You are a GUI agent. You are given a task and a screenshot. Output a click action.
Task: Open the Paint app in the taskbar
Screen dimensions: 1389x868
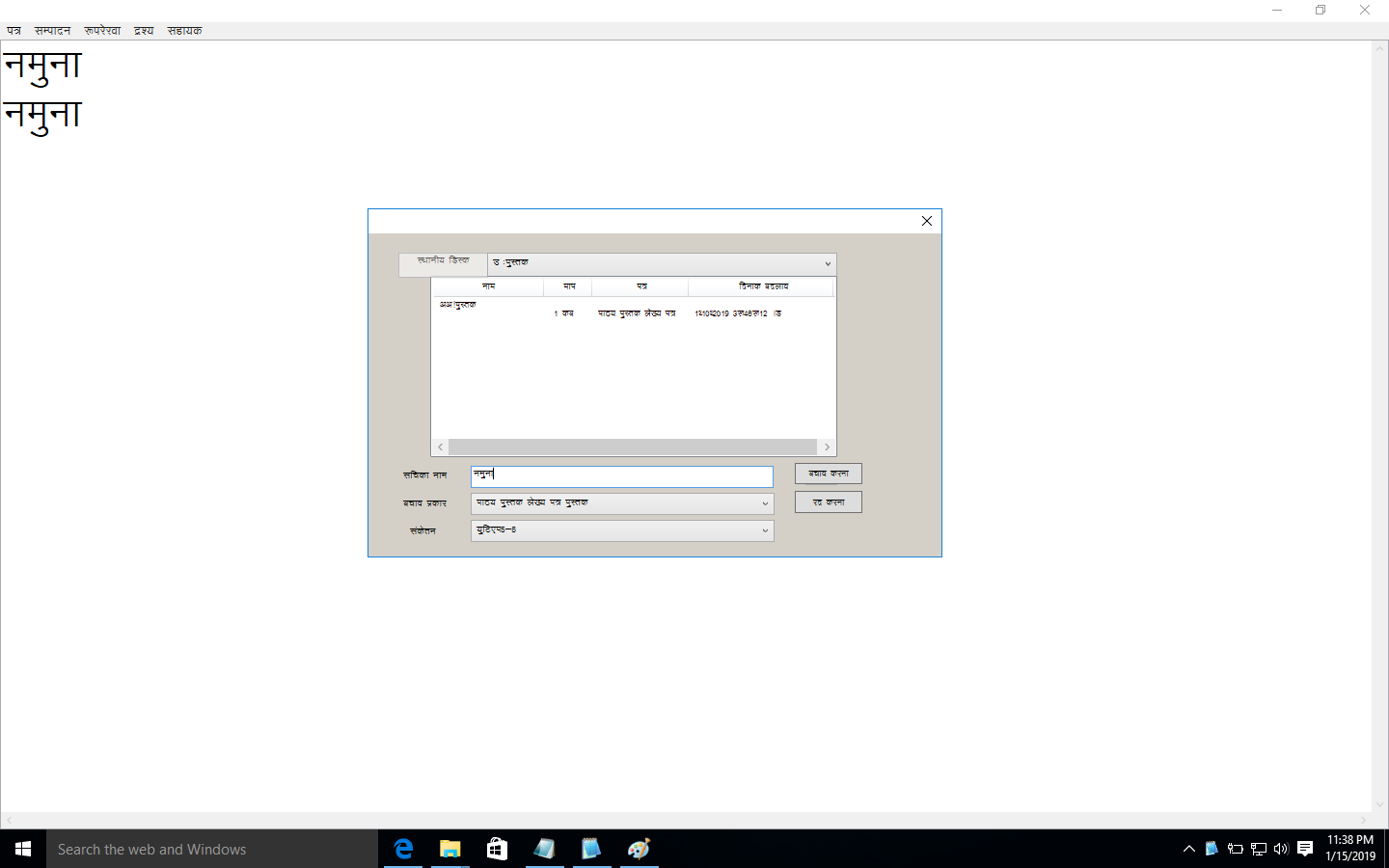click(x=639, y=849)
